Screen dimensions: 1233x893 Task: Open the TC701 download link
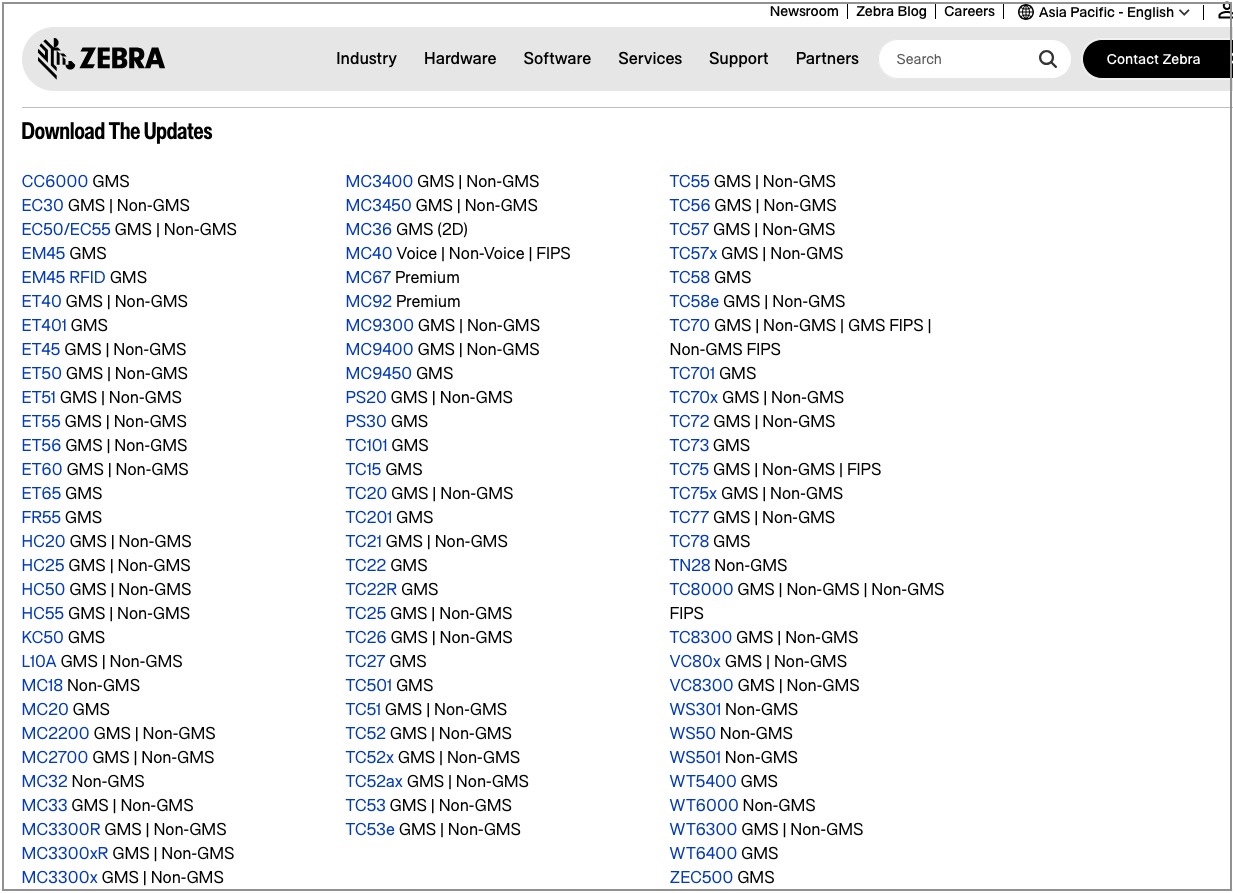coord(692,373)
